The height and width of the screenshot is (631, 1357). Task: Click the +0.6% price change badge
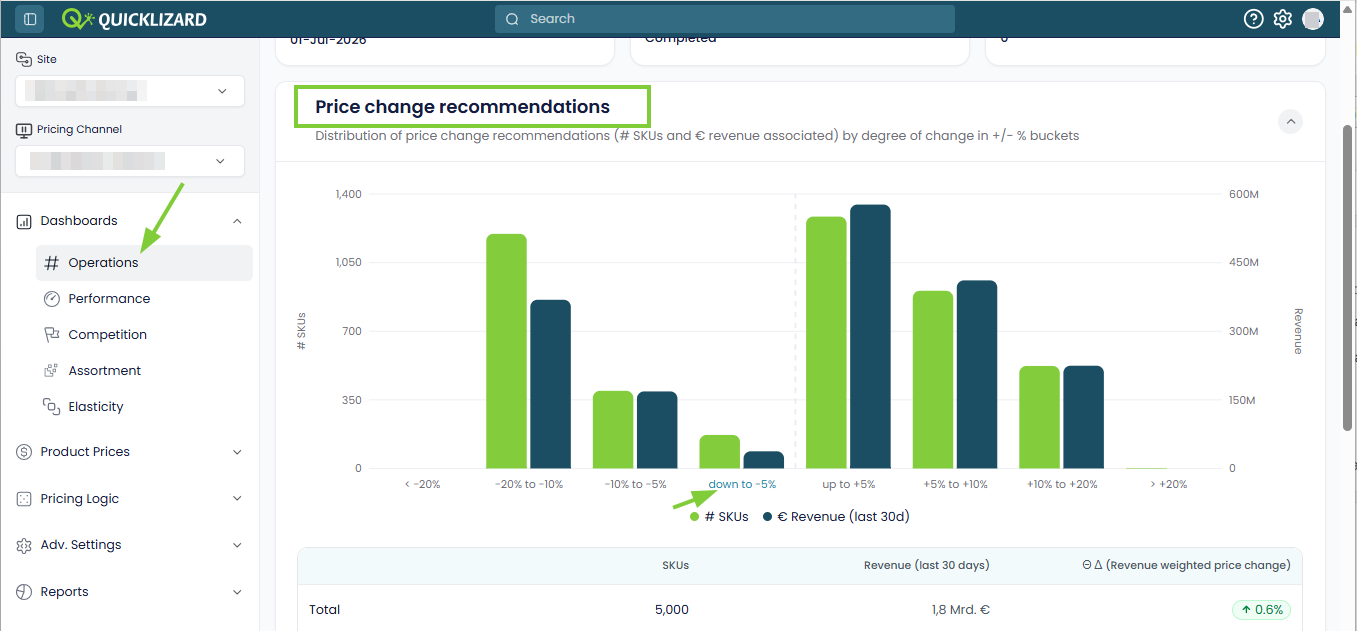1261,610
